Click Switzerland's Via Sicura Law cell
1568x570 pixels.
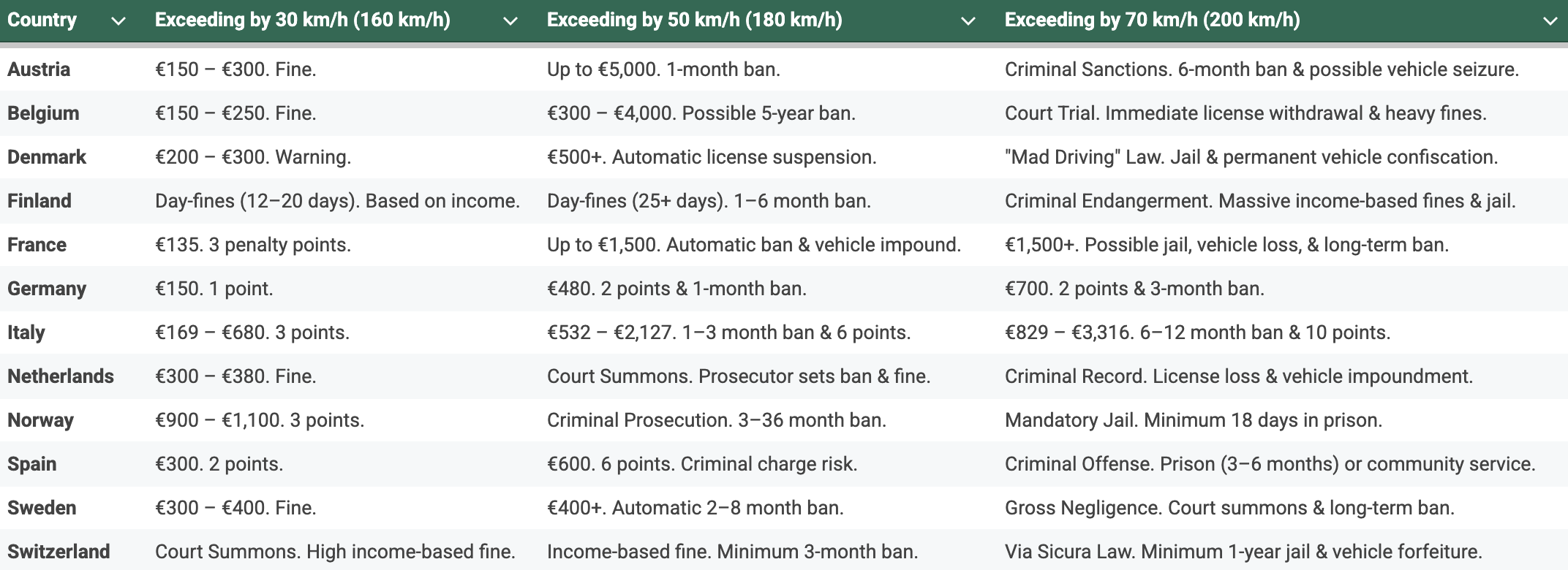(x=1243, y=552)
